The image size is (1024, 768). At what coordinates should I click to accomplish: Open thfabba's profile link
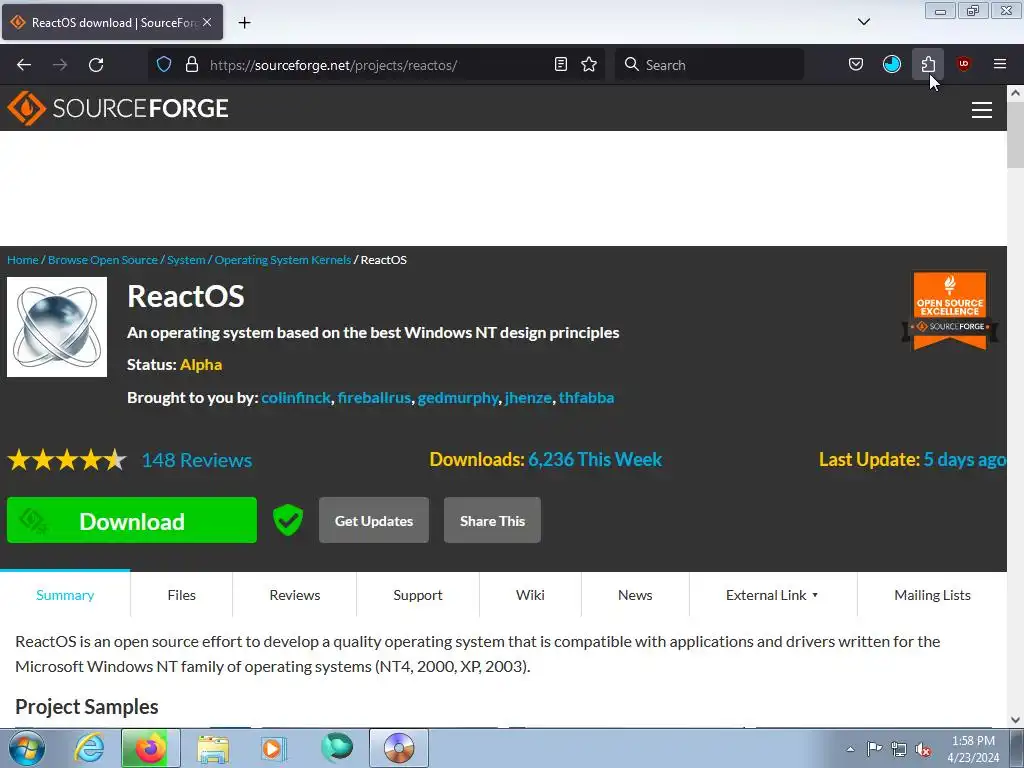(x=586, y=398)
